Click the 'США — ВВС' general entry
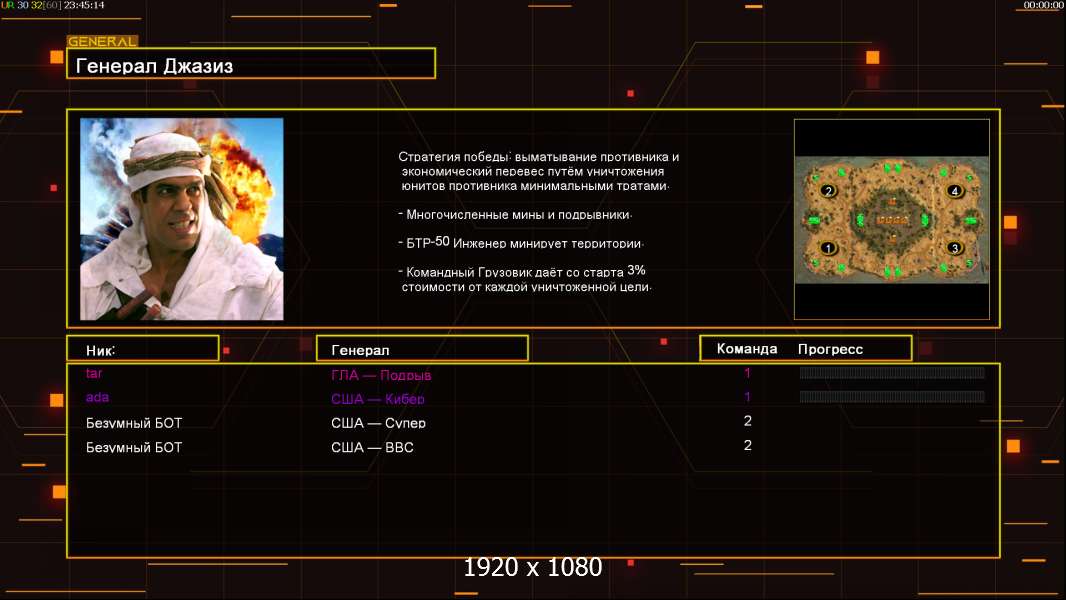 click(x=372, y=447)
